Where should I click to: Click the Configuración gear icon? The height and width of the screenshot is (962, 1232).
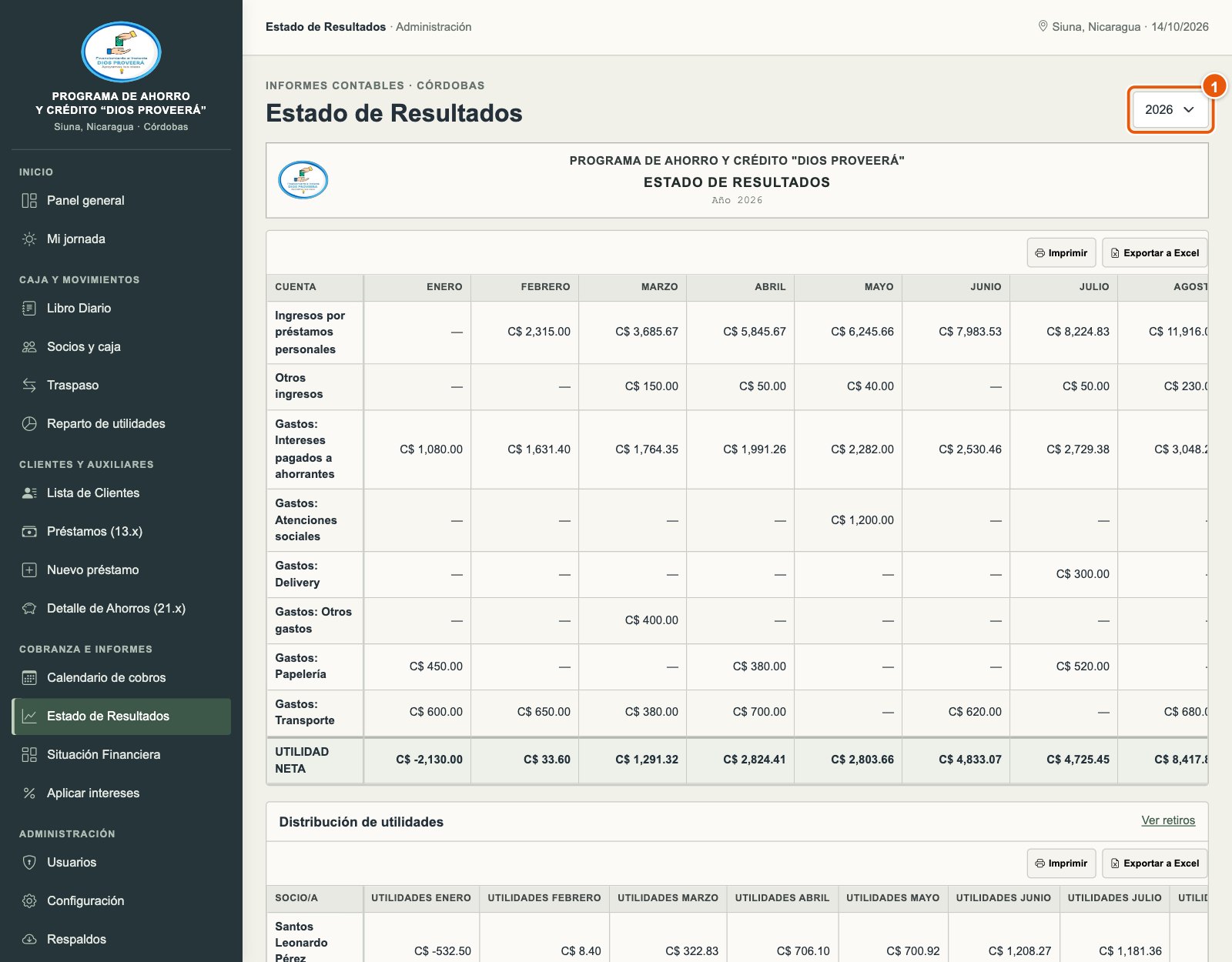(29, 901)
